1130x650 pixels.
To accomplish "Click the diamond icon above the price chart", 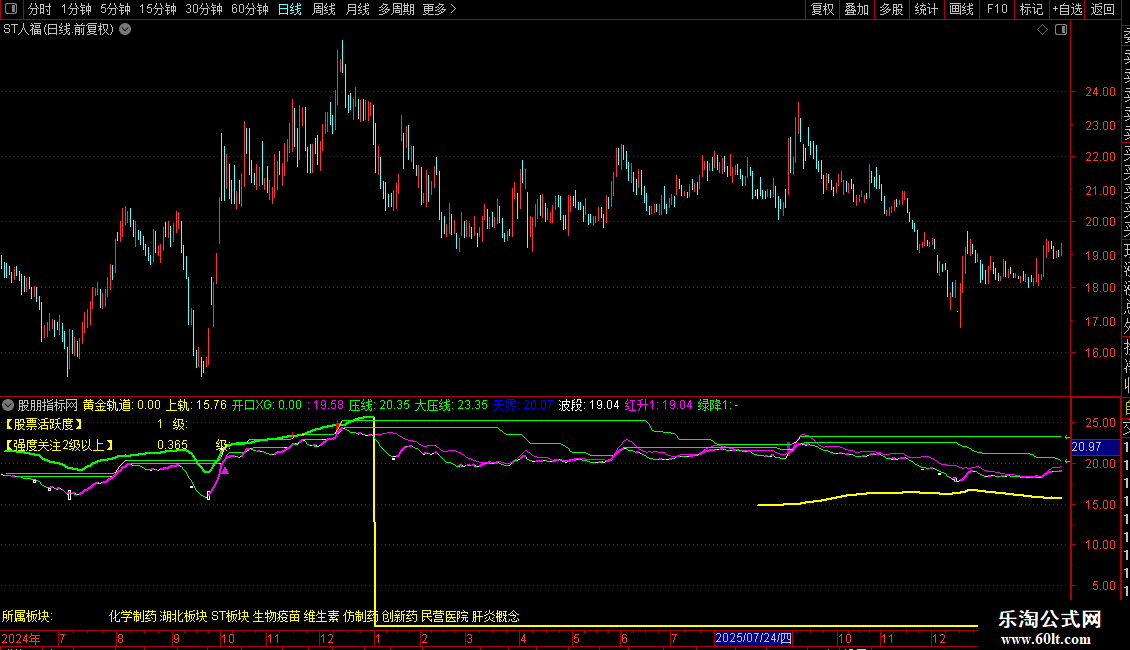I will pos(1042,30).
